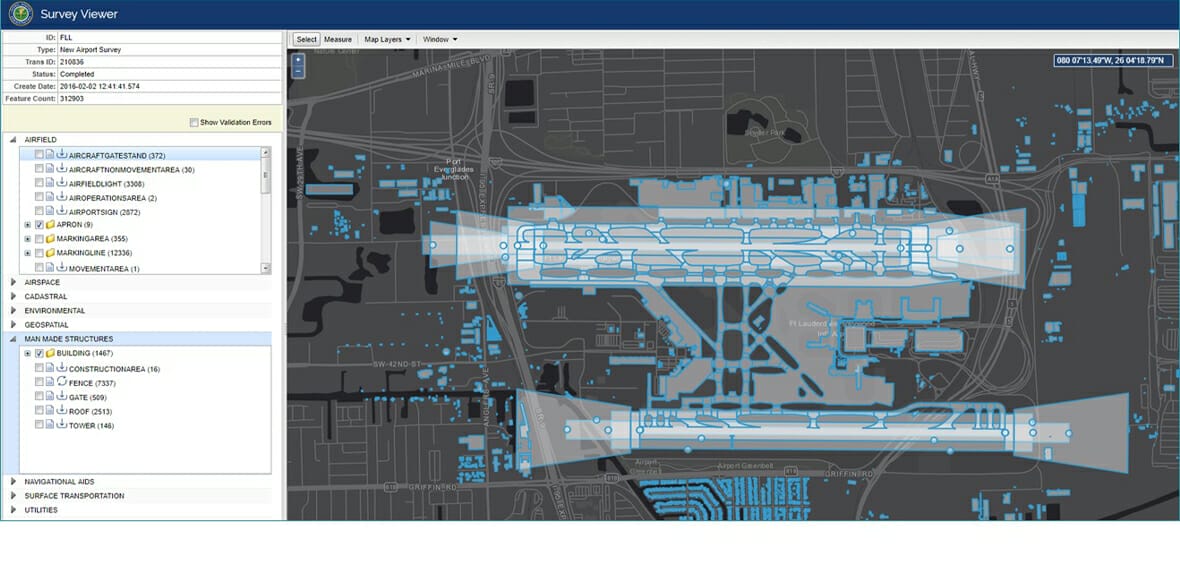Click the document icon next to AIRPORTSIGN
Image resolution: width=1180 pixels, height=570 pixels.
[x=51, y=212]
